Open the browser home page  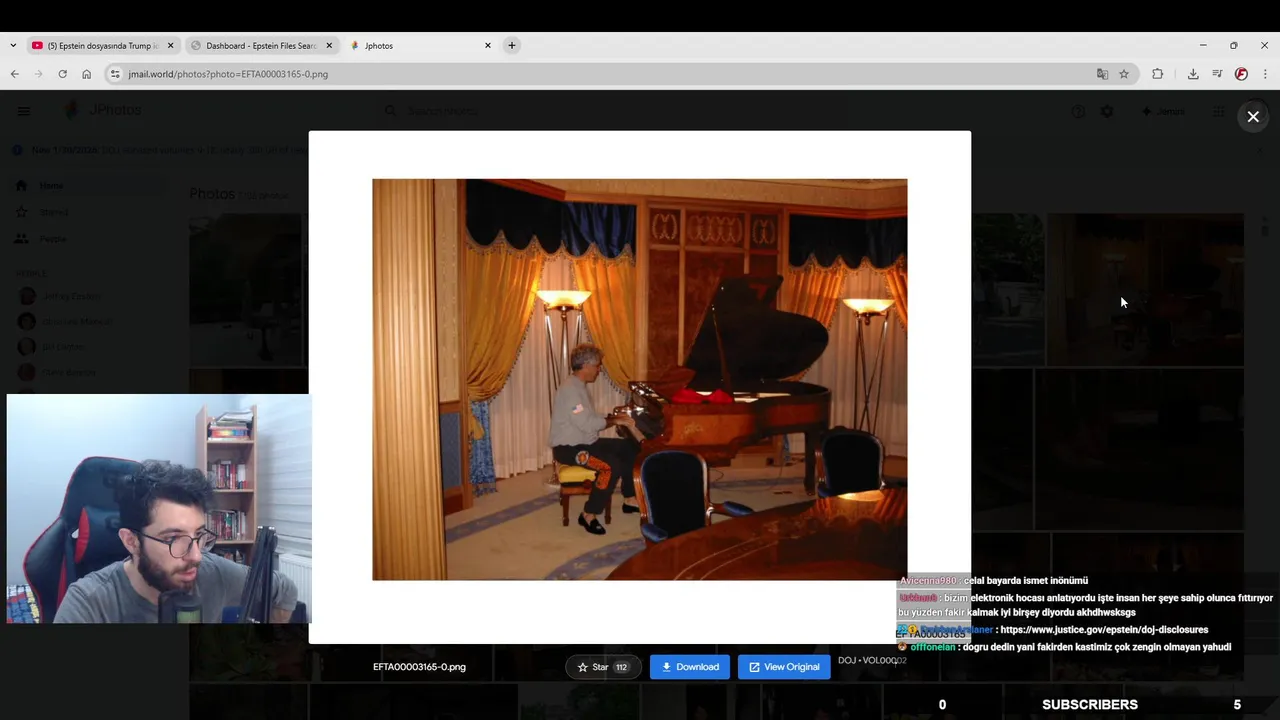click(x=87, y=74)
